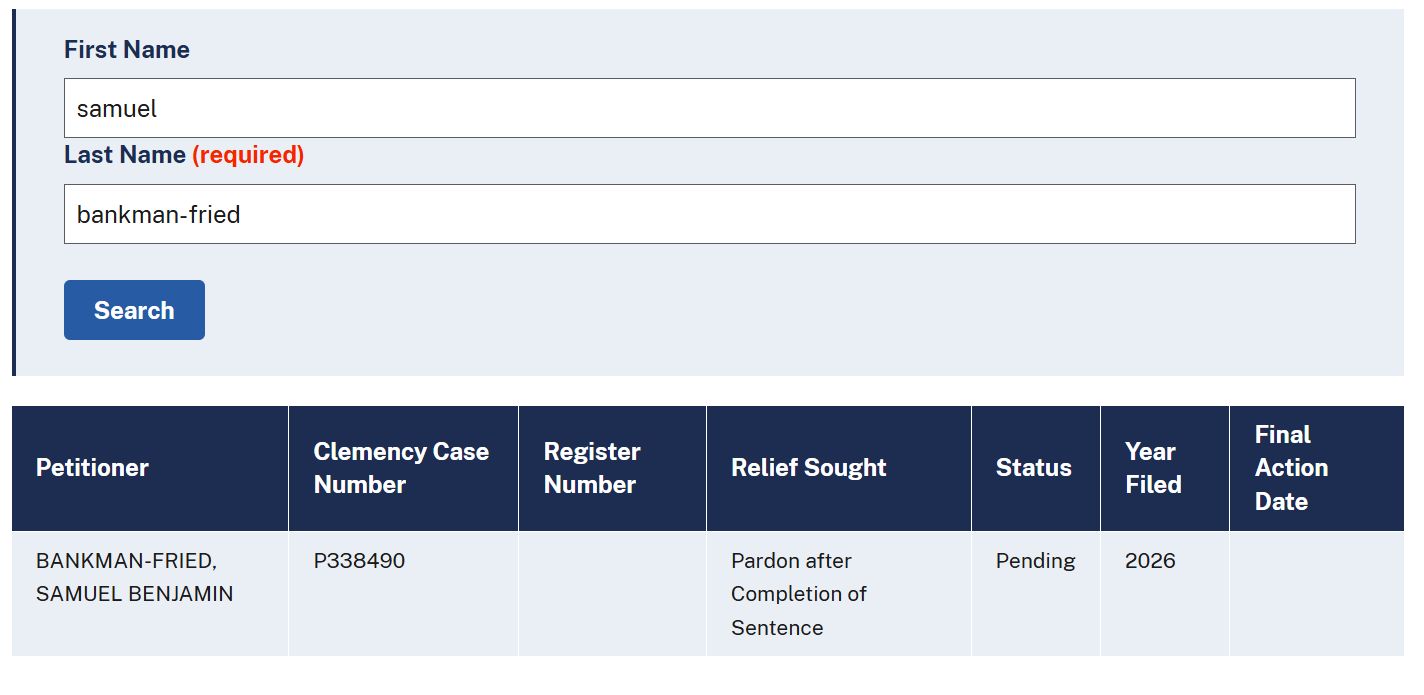Click the Last Name (required) label
Screen dimensions: 1424x695
pyautogui.click(x=184, y=155)
